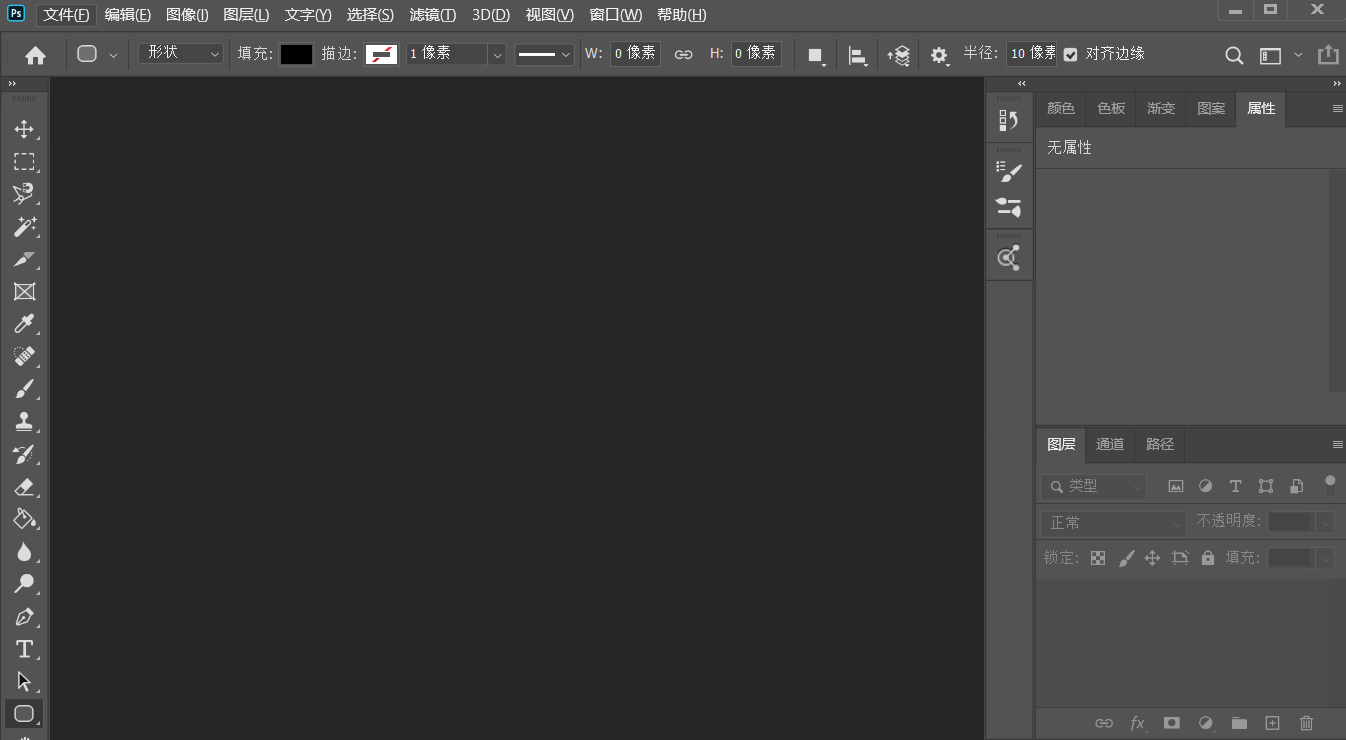Select the Frame tool
The width and height of the screenshot is (1346, 740).
pos(24,291)
